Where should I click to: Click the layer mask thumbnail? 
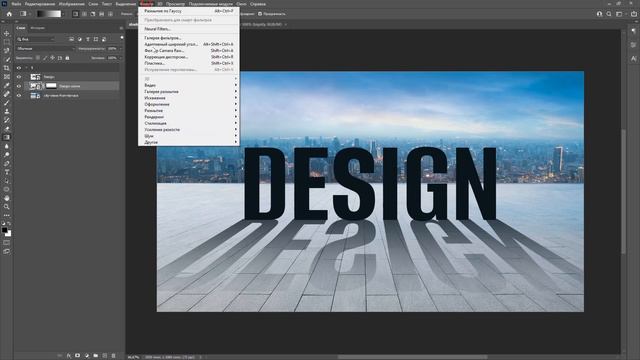[x=51, y=86]
